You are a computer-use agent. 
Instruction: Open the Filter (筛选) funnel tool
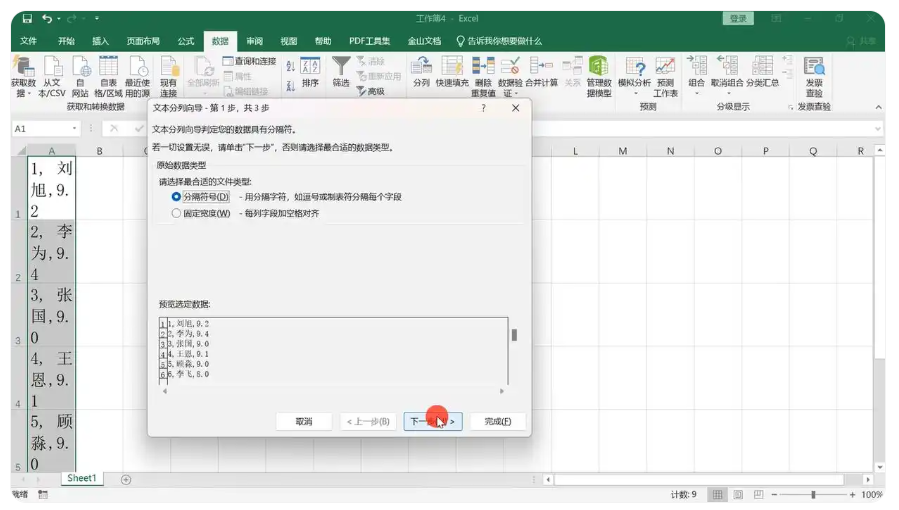[x=341, y=70]
